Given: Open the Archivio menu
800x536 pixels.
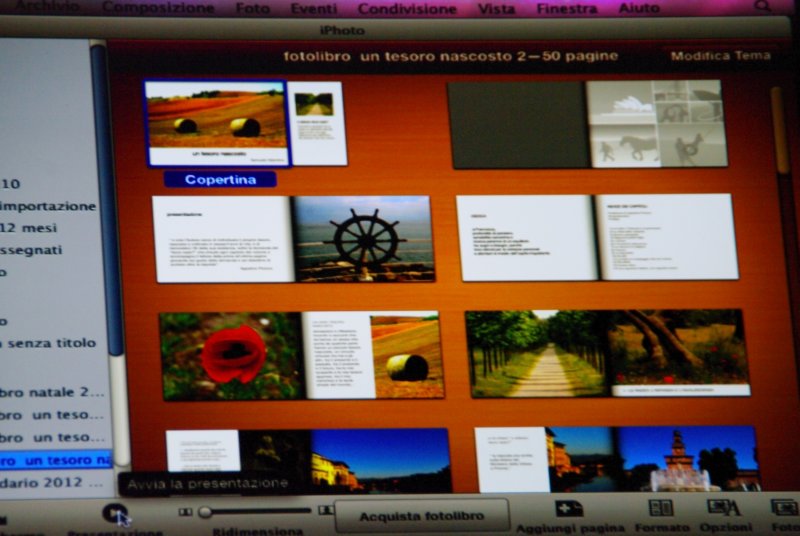Looking at the screenshot, I should click(47, 7).
